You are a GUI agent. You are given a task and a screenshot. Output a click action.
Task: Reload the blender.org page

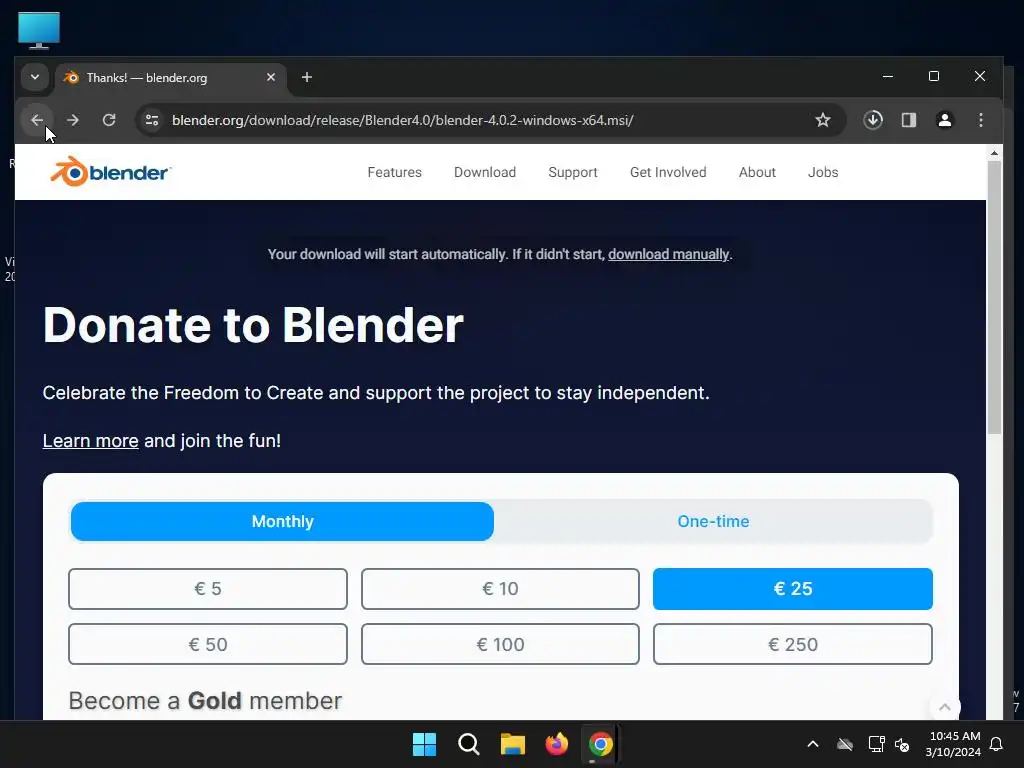point(109,120)
